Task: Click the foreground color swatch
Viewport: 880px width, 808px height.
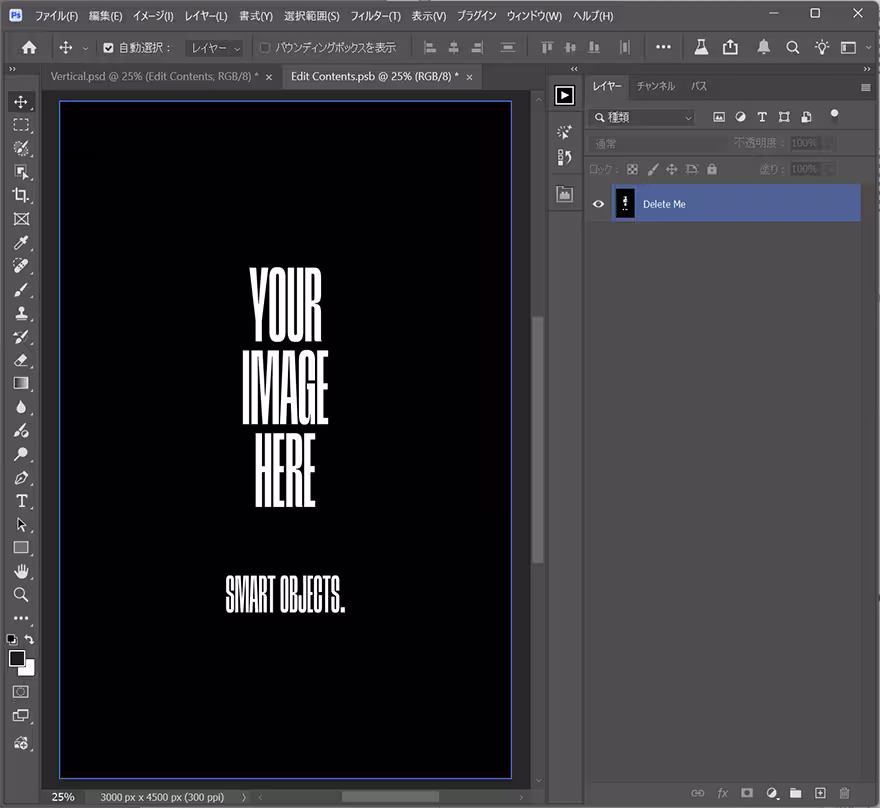Action: pos(17,658)
